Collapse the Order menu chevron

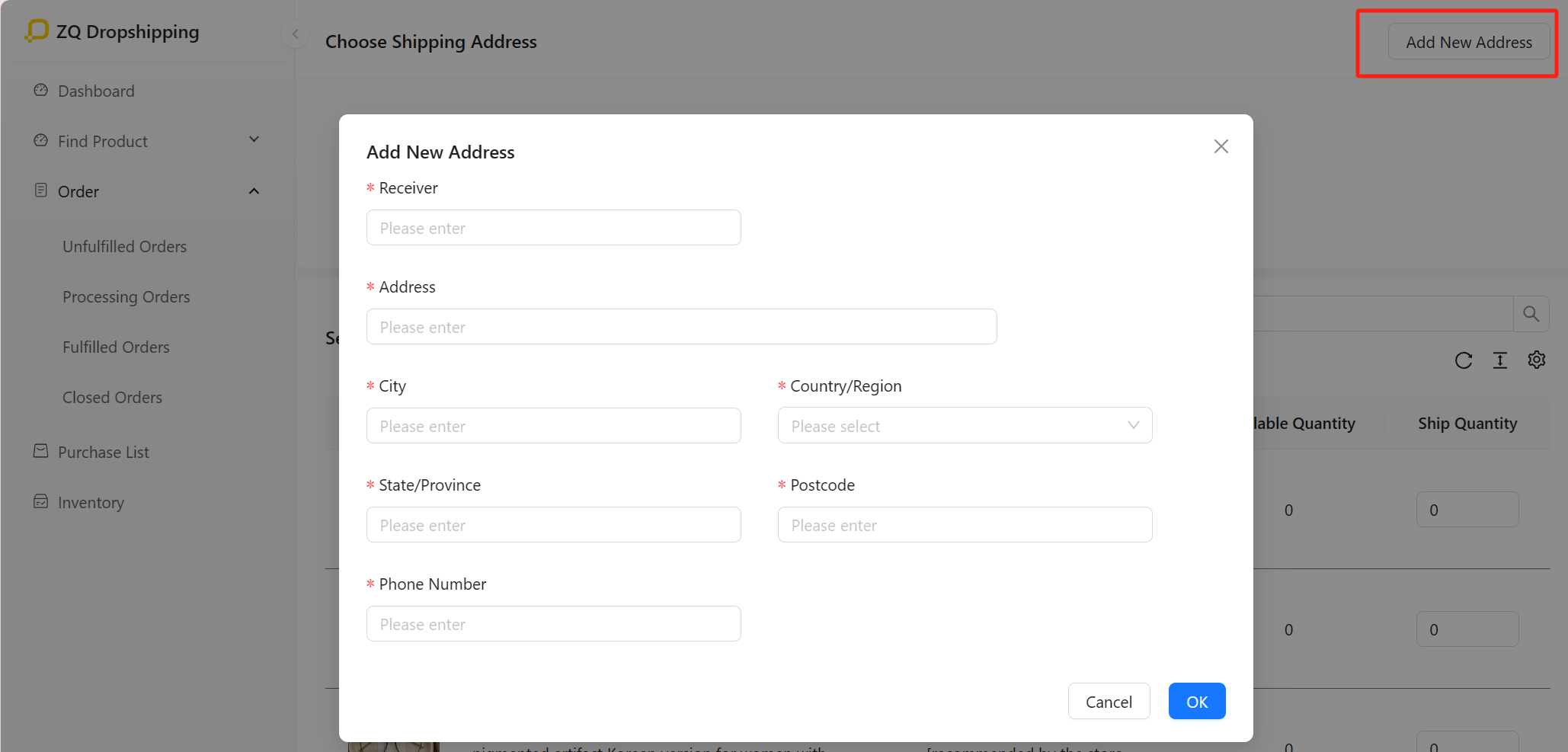tap(254, 191)
